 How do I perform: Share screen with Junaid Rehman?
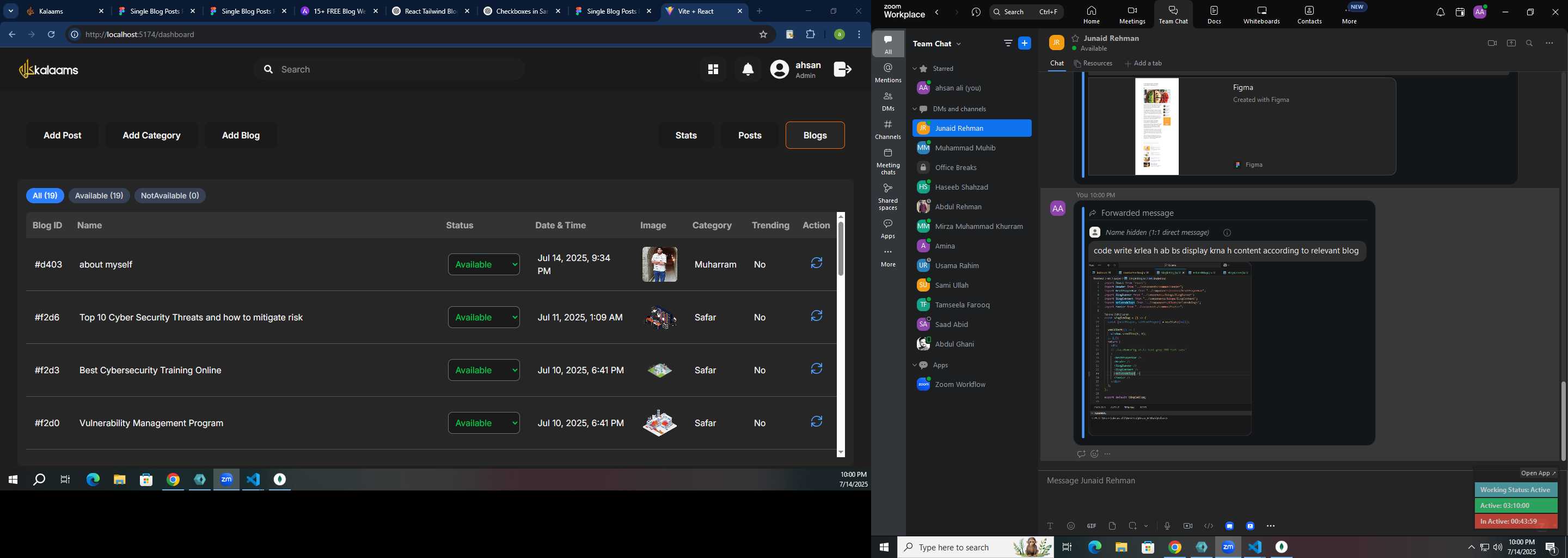coord(1511,43)
